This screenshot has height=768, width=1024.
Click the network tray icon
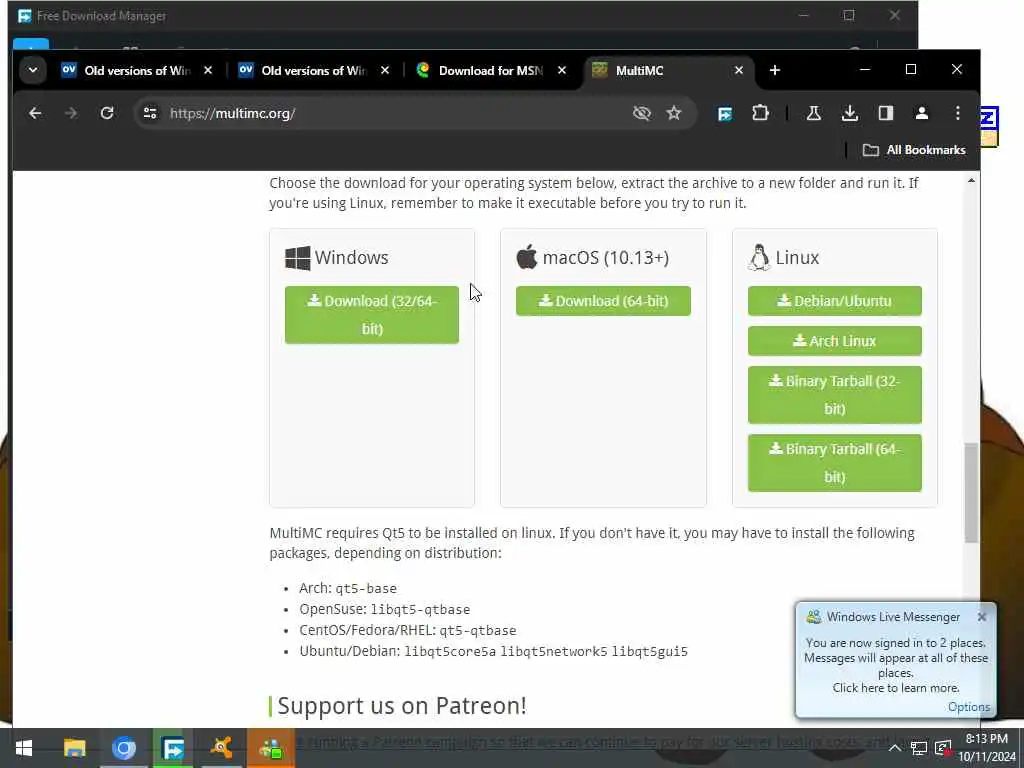point(919,748)
